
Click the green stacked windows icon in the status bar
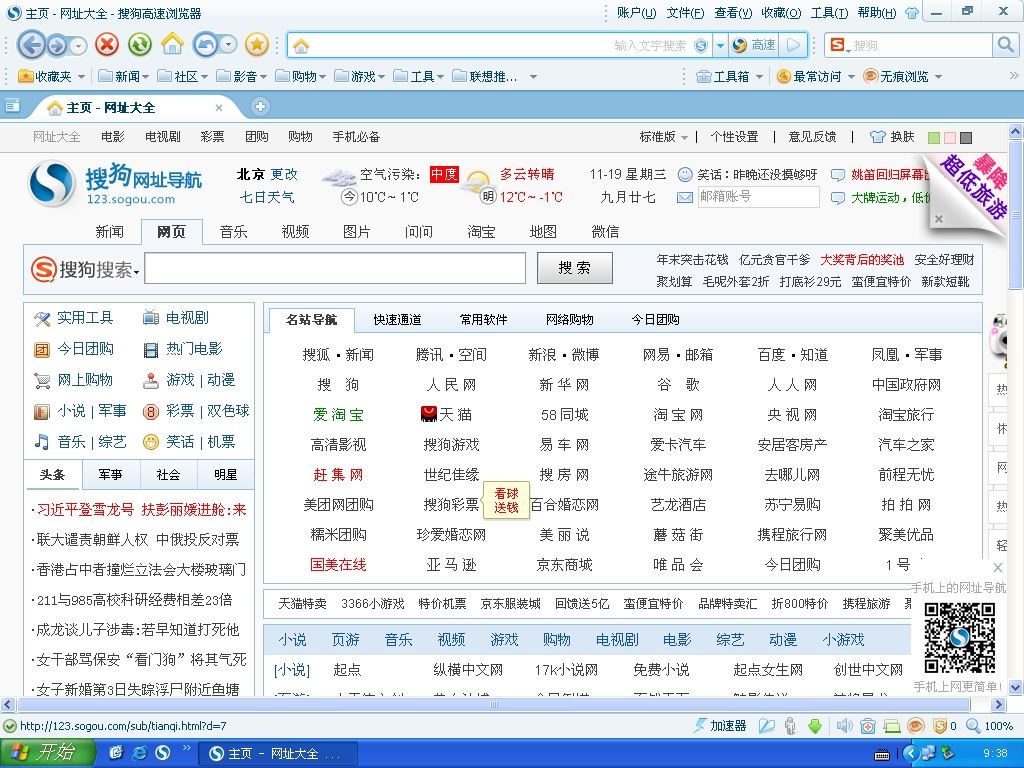click(891, 726)
